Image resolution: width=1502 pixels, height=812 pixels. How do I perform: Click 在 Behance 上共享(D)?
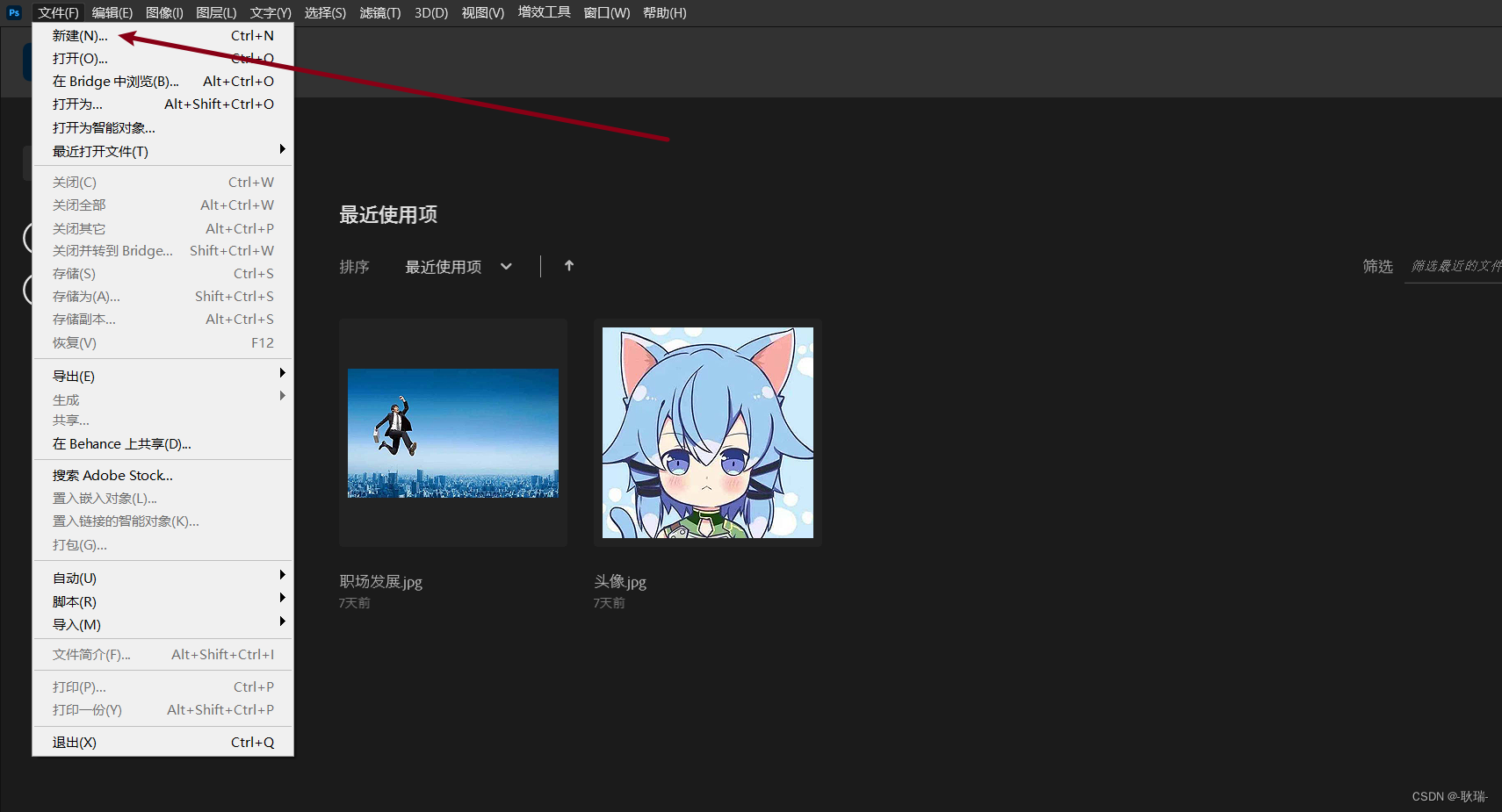pyautogui.click(x=120, y=443)
